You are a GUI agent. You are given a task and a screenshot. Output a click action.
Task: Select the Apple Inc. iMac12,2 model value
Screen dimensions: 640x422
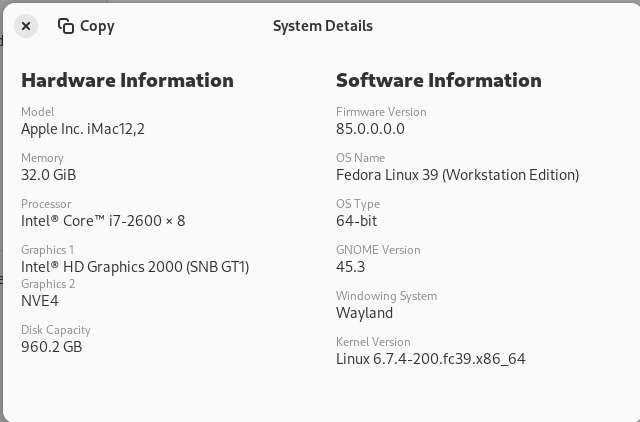pyautogui.click(x=83, y=128)
